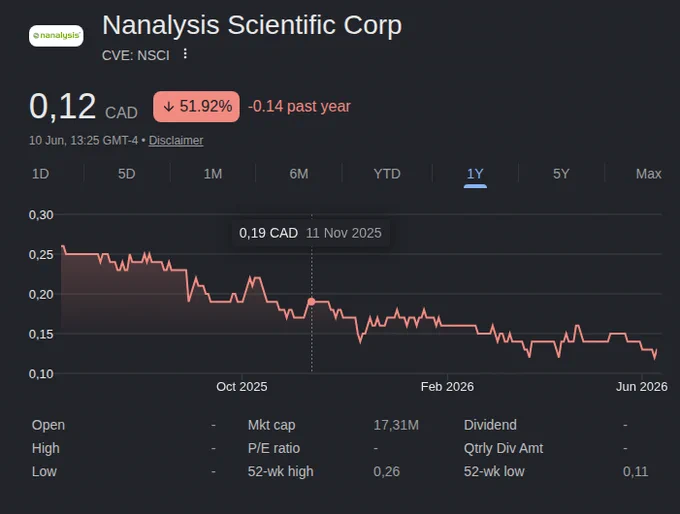Click the Jun 2026 axis label
The image size is (680, 514).
(x=642, y=386)
